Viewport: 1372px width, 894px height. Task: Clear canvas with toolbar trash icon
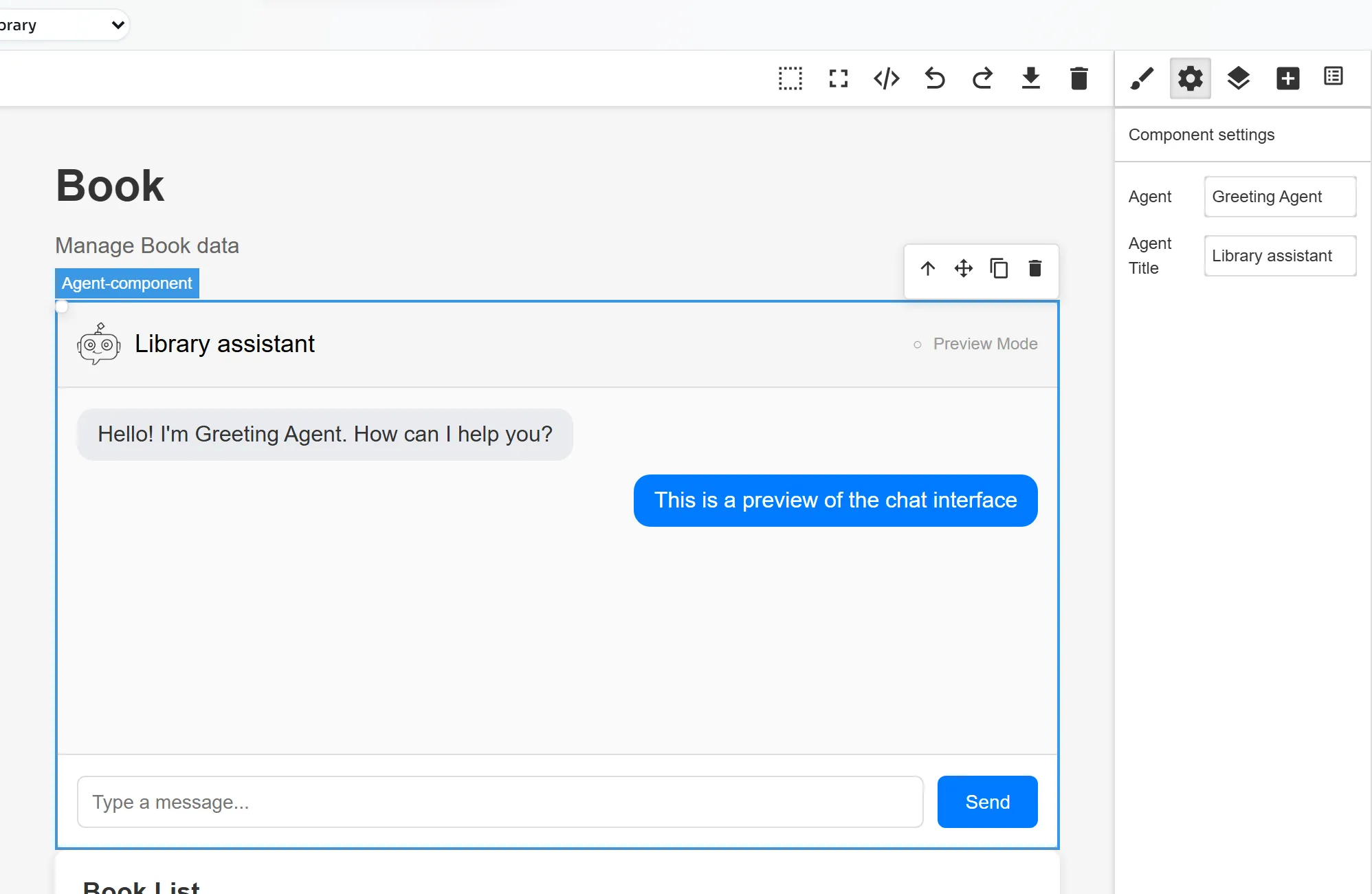pos(1079,78)
